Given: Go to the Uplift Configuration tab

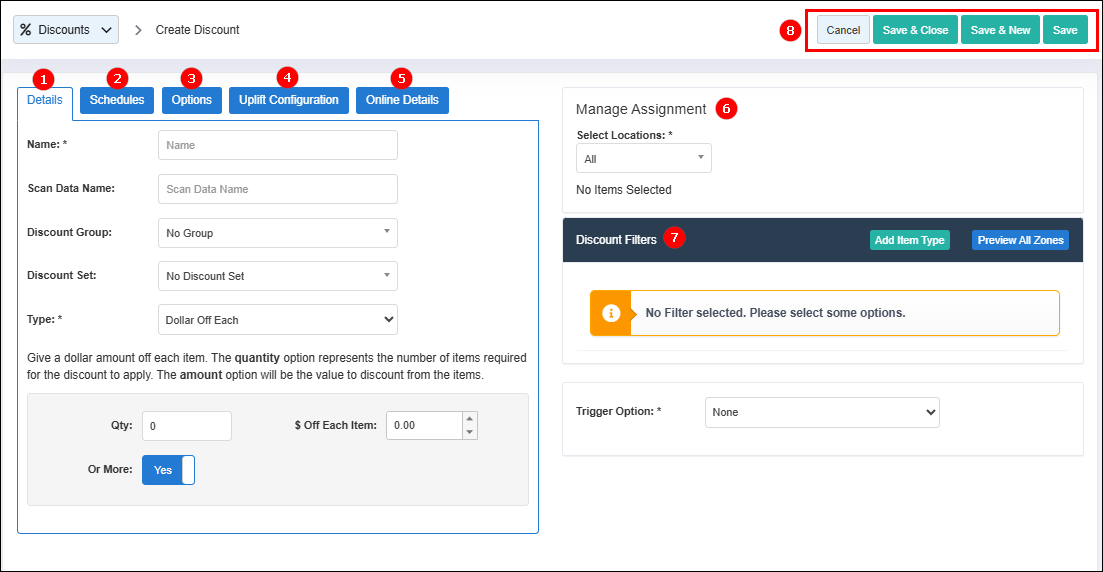Looking at the screenshot, I should pyautogui.click(x=289, y=100).
